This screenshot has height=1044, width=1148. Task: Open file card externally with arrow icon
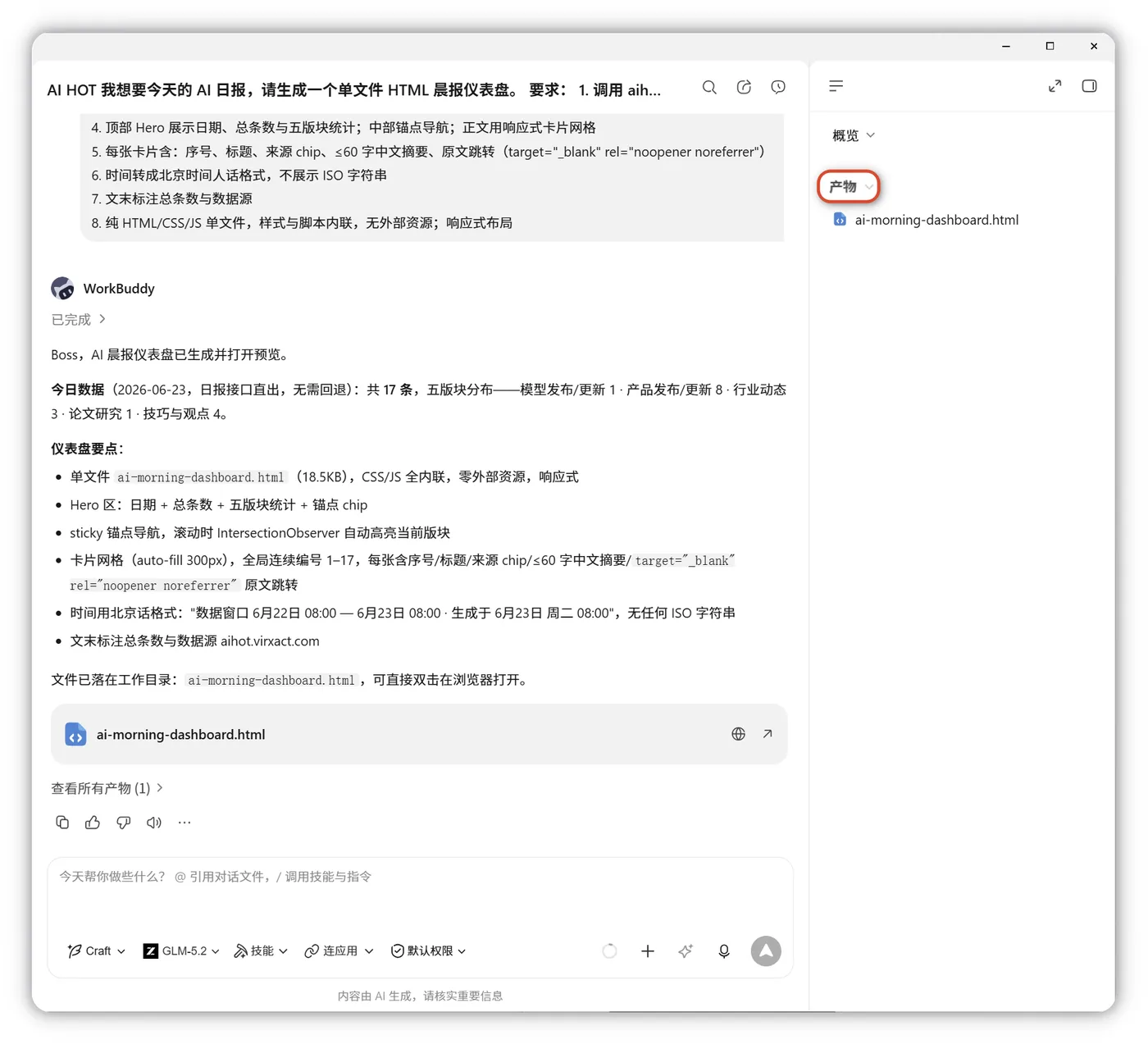coord(768,734)
